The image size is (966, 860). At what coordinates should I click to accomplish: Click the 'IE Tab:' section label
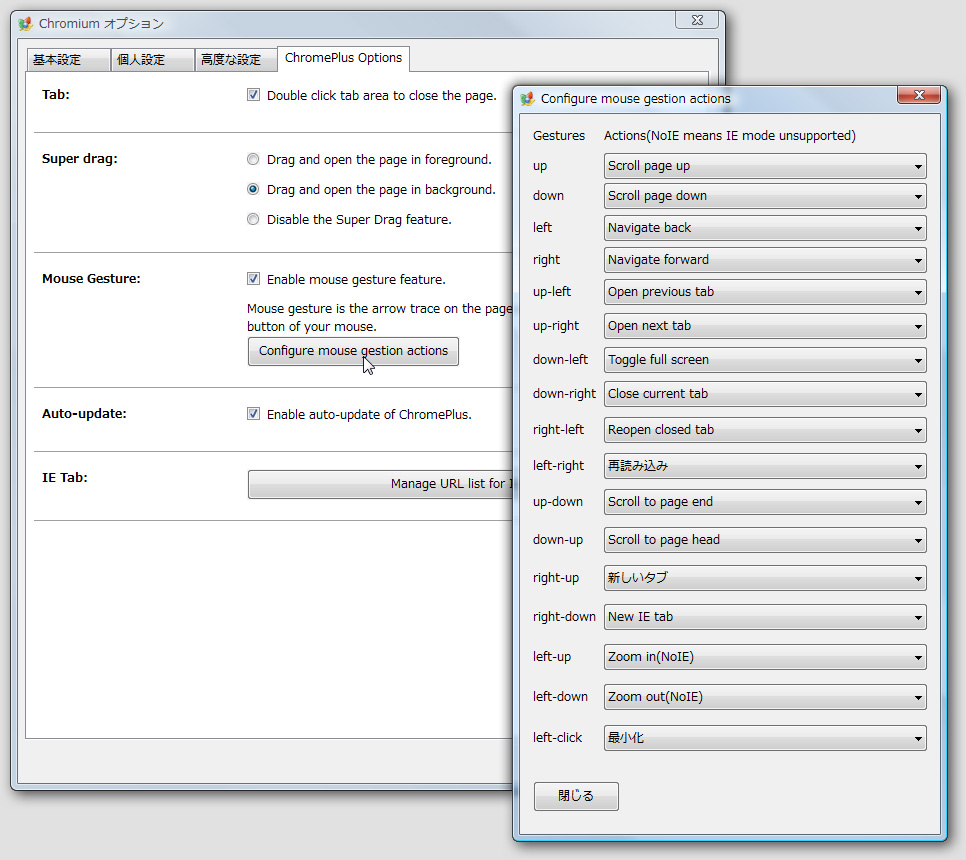click(x=65, y=477)
